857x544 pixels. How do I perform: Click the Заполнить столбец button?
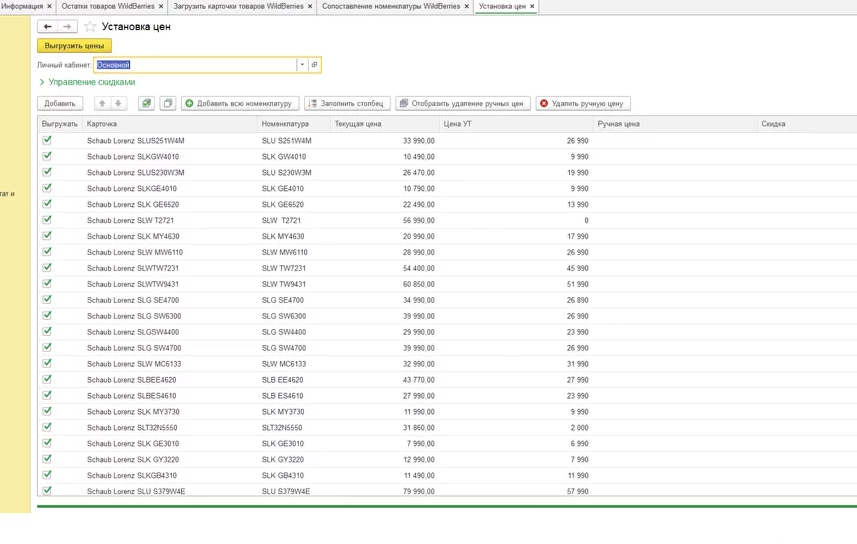[x=347, y=103]
